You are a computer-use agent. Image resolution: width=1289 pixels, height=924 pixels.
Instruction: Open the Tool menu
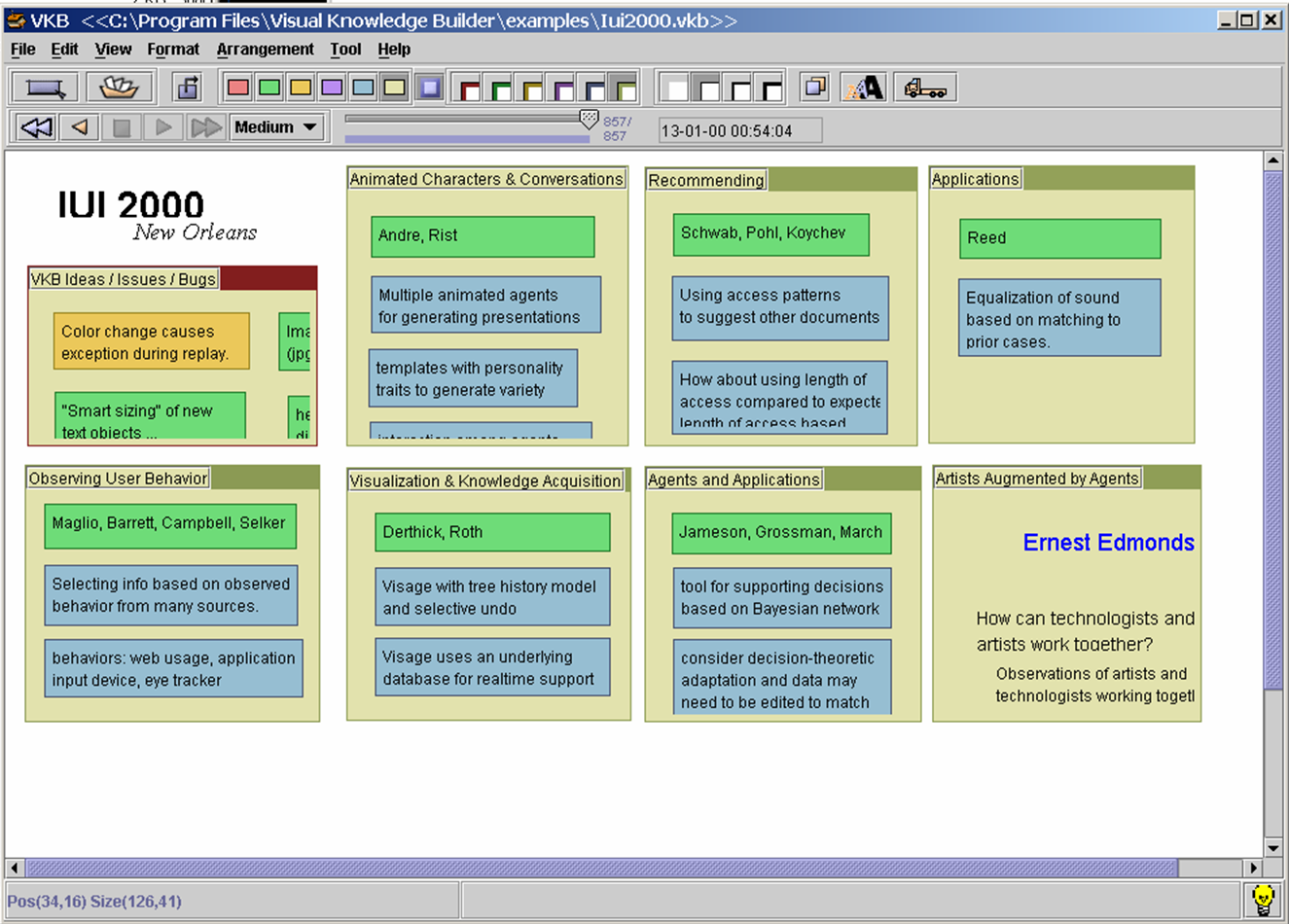(345, 49)
